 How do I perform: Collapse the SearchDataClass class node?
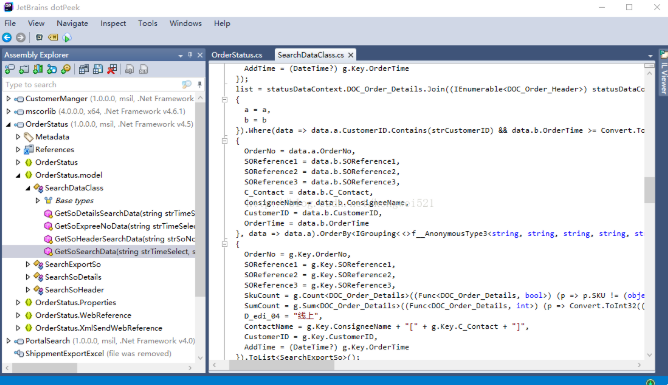coord(28,188)
